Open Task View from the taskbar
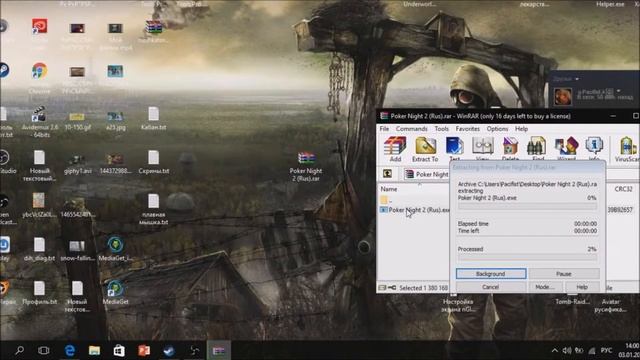Viewport: 640px width, 360px height. pos(44,350)
